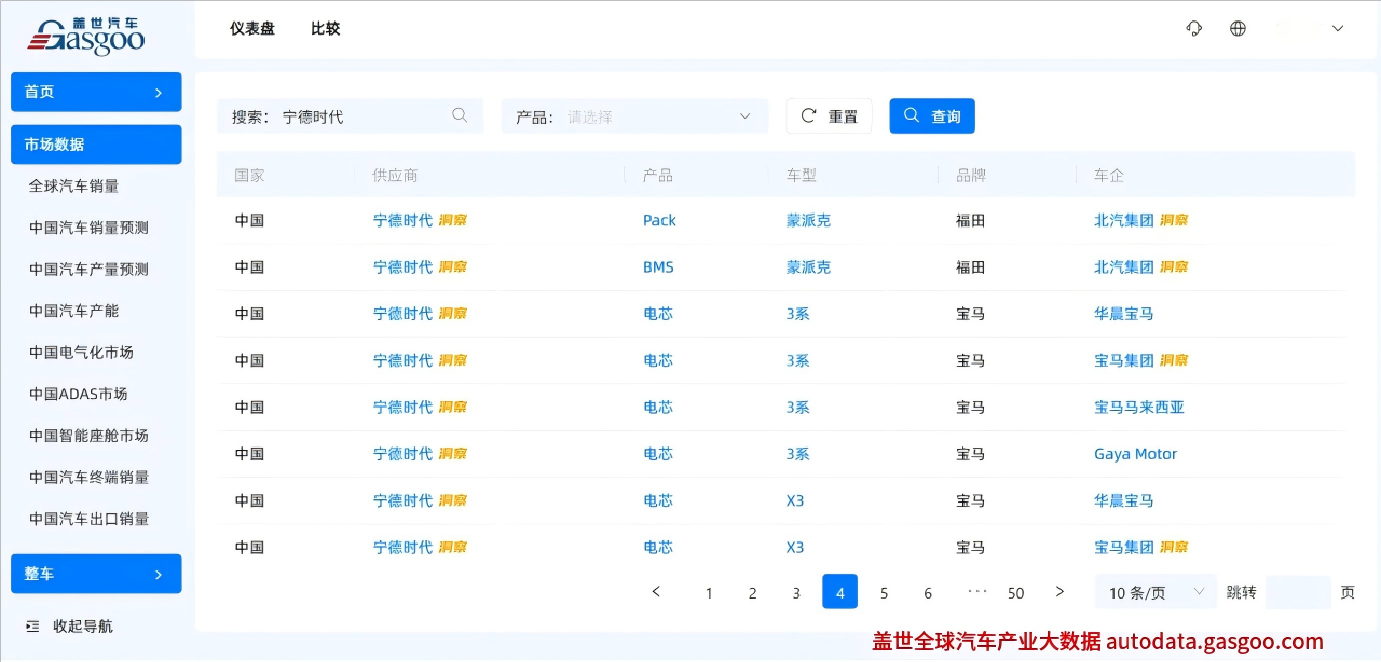
Task: Open the Gaya Motor link
Action: 1135,454
